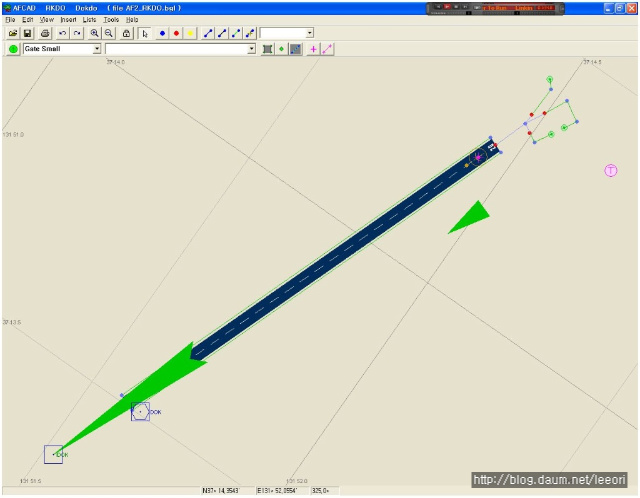The width and height of the screenshot is (640, 498).
Task: Select the arrow pointer tool
Action: [x=144, y=33]
